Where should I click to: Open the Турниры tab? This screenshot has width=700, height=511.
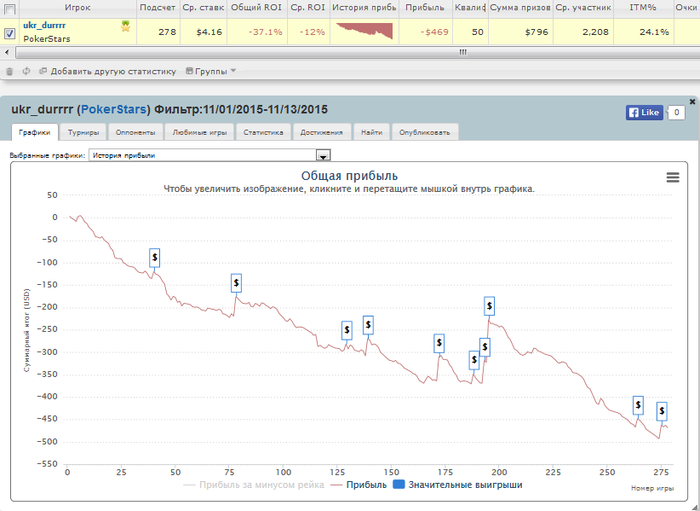coord(83,133)
